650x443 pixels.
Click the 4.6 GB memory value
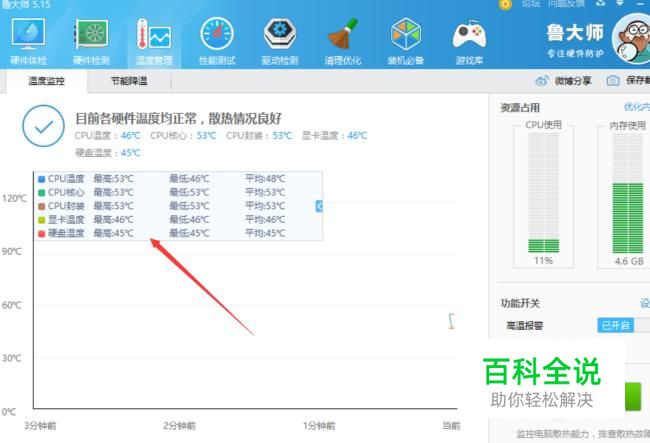(x=629, y=261)
